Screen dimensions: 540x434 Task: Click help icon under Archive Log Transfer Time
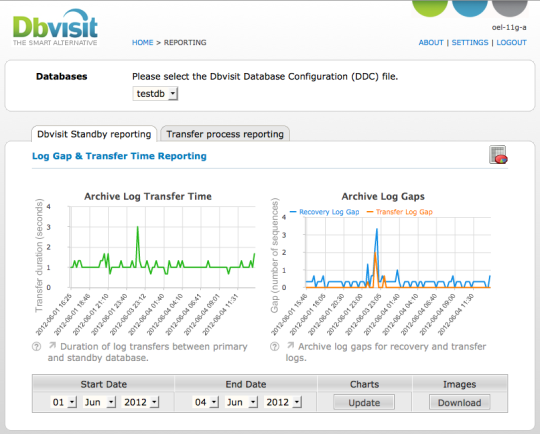[37, 347]
